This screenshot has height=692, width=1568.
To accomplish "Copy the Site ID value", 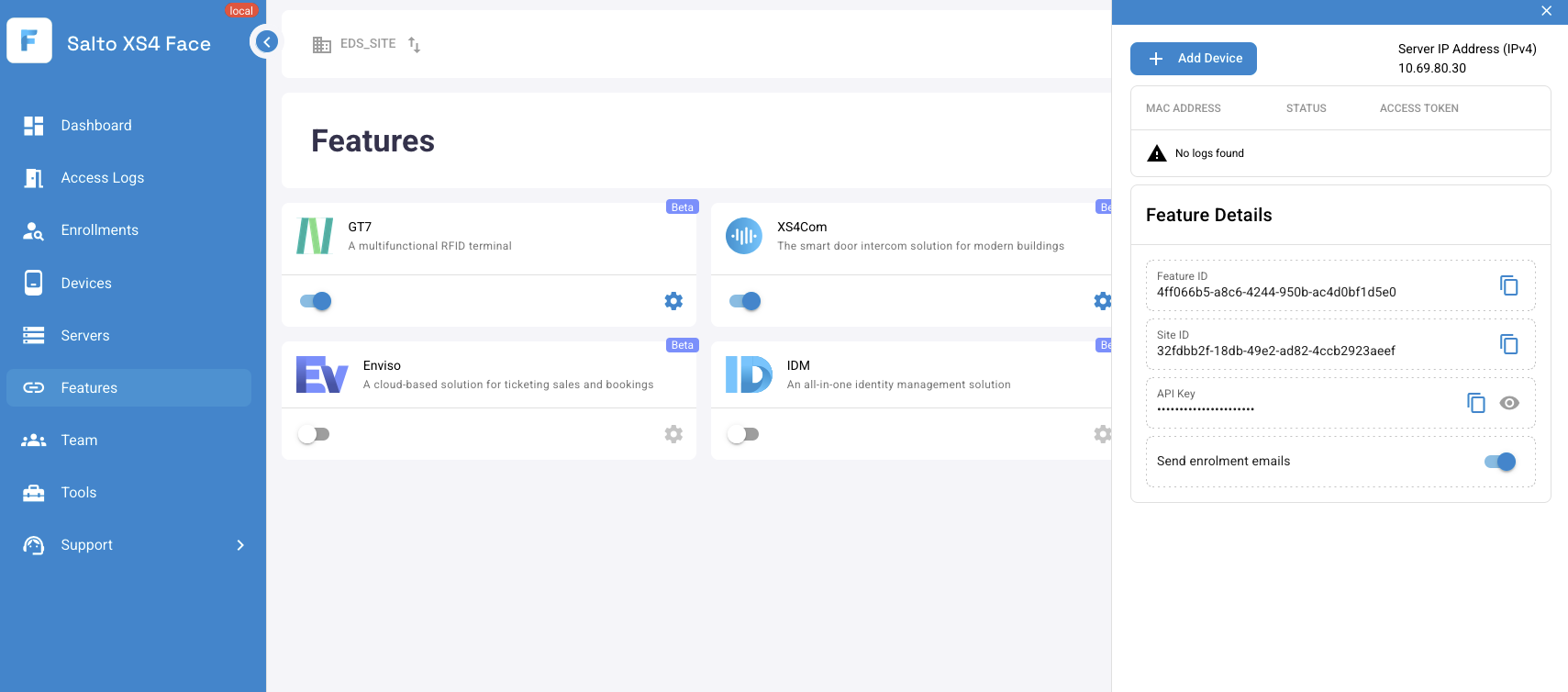I will click(1509, 344).
